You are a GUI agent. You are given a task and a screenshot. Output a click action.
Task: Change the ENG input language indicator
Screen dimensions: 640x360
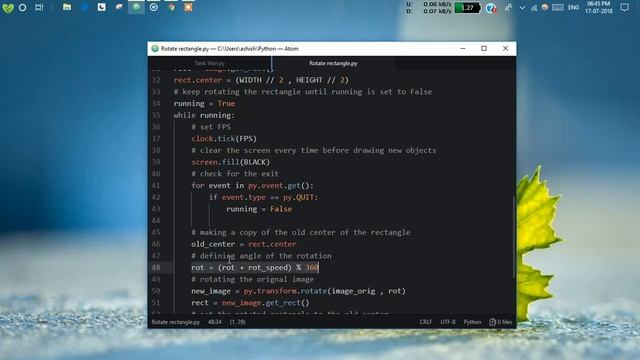pos(573,8)
